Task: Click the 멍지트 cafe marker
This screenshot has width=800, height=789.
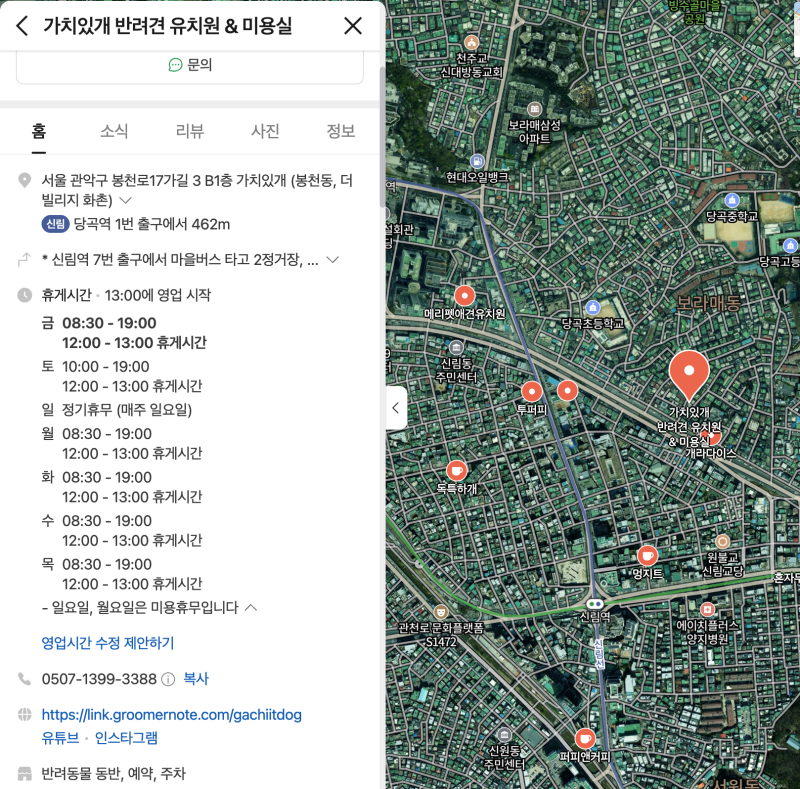Action: (647, 555)
